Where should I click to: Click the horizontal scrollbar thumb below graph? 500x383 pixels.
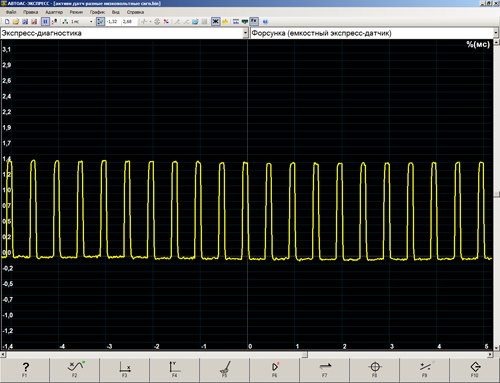157,355
